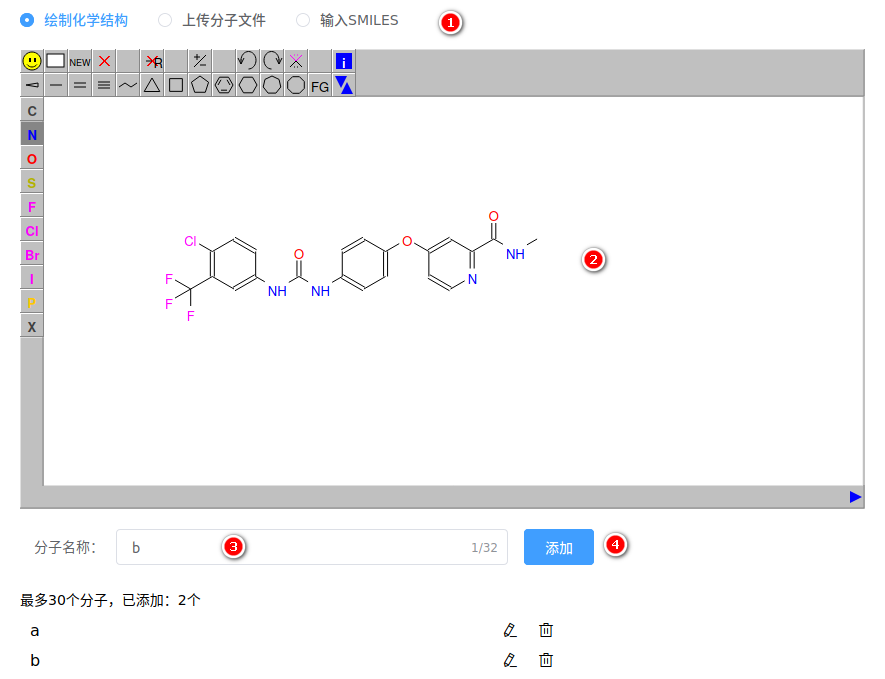Click the blue double-triangle toolbar icon
Viewport: 885px width, 679px height.
pos(344,86)
